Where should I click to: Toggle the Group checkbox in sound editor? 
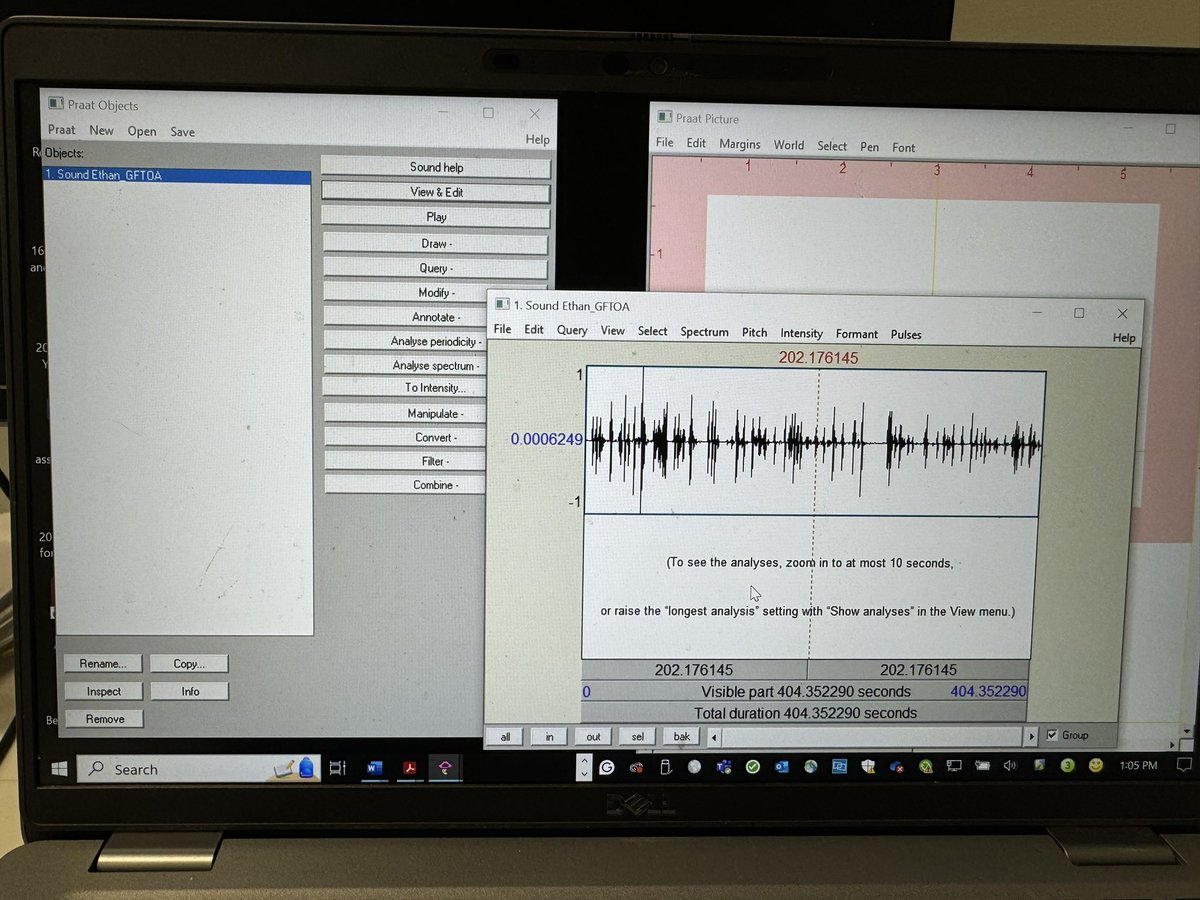[x=1051, y=735]
